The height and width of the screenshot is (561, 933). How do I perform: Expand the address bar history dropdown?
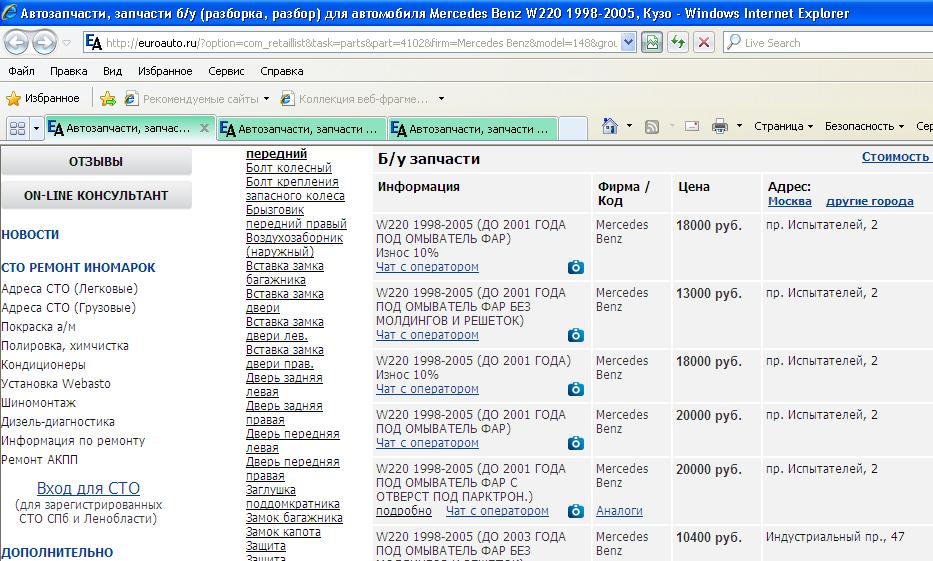pyautogui.click(x=628, y=43)
